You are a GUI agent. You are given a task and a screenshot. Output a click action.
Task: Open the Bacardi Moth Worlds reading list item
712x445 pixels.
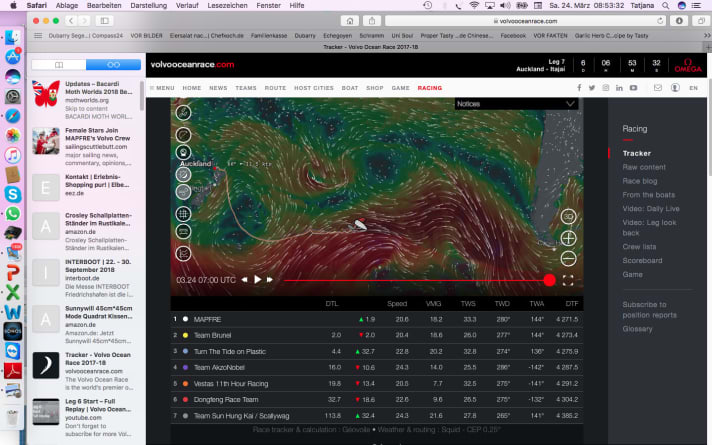pyautogui.click(x=85, y=100)
